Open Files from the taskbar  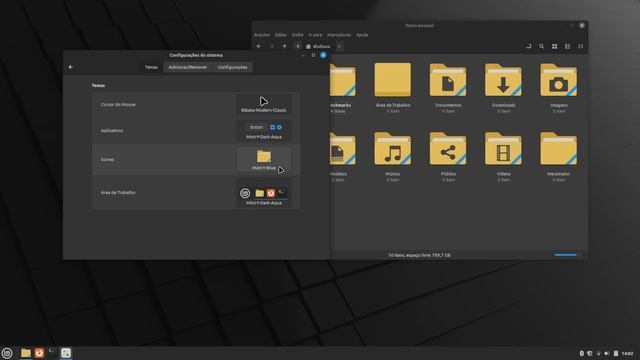[x=26, y=353]
